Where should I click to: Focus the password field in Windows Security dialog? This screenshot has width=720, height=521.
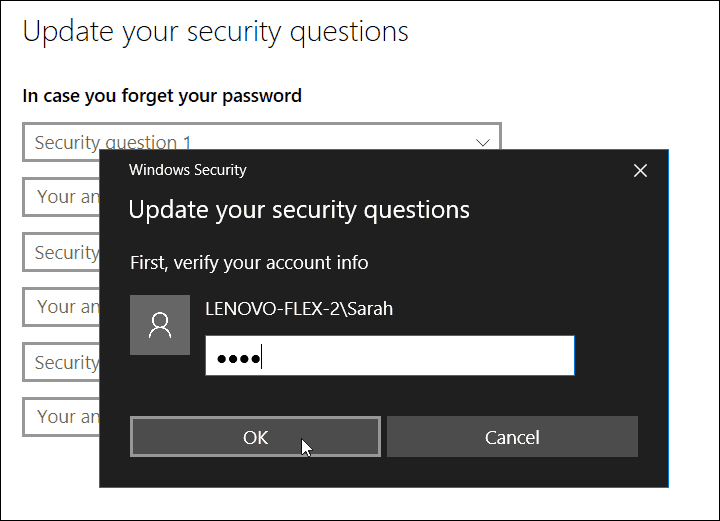pyautogui.click(x=390, y=356)
